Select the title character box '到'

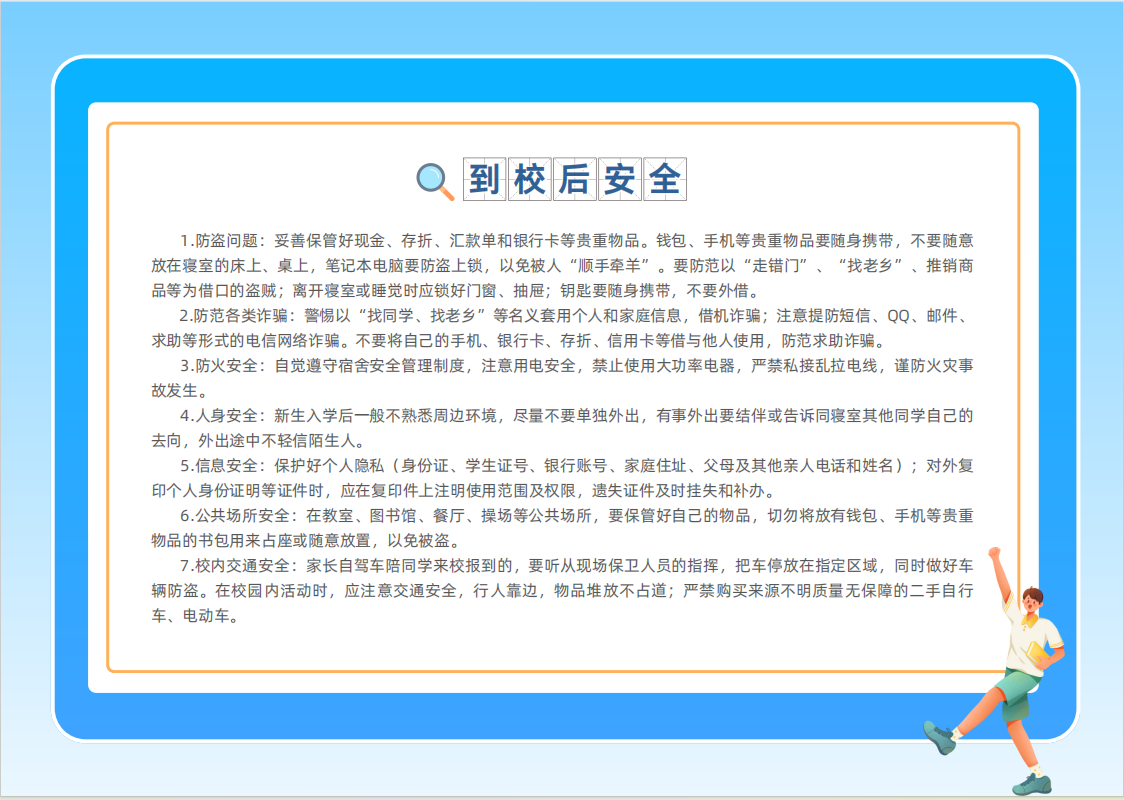pos(485,179)
